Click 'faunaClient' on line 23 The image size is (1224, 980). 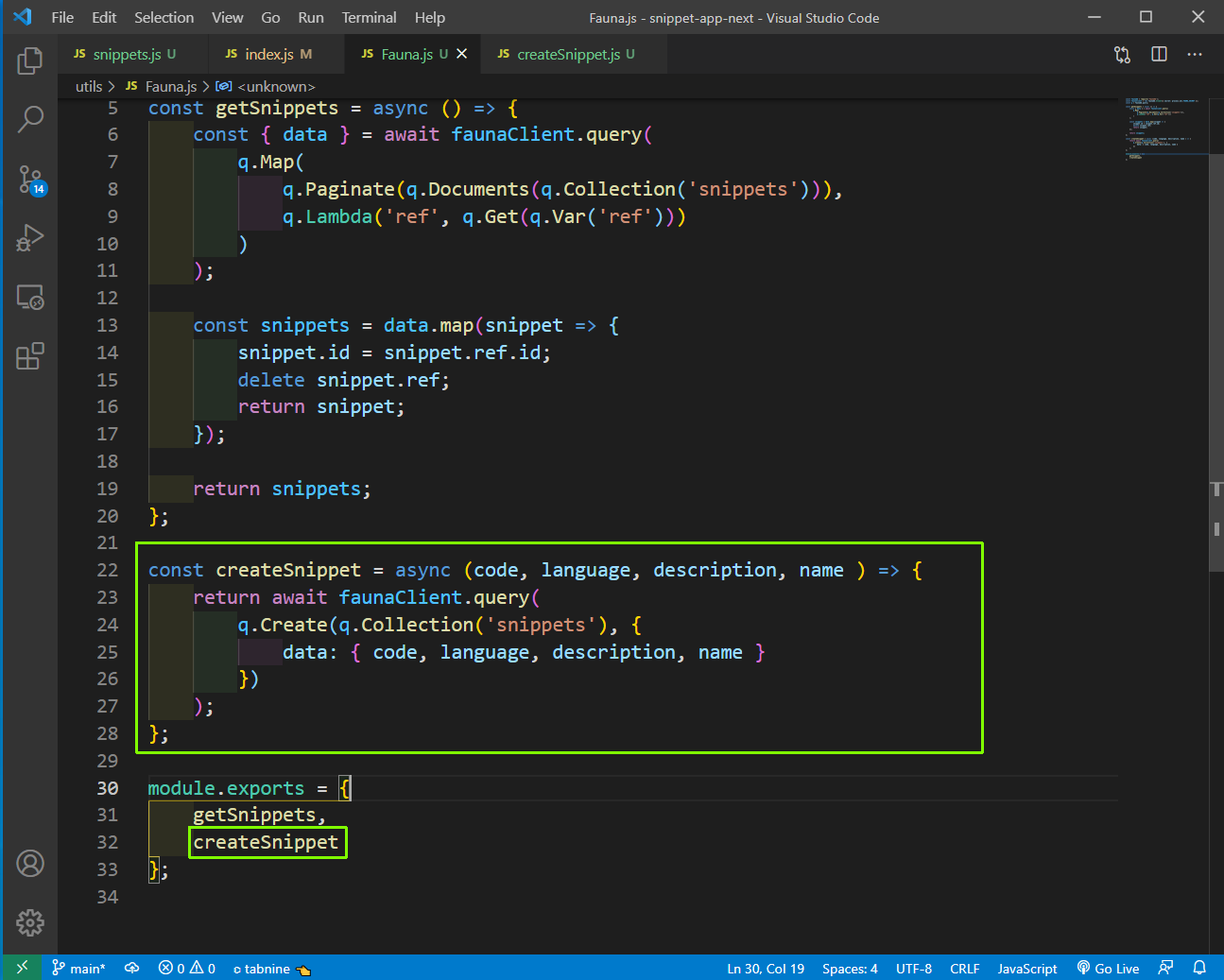[x=400, y=597]
